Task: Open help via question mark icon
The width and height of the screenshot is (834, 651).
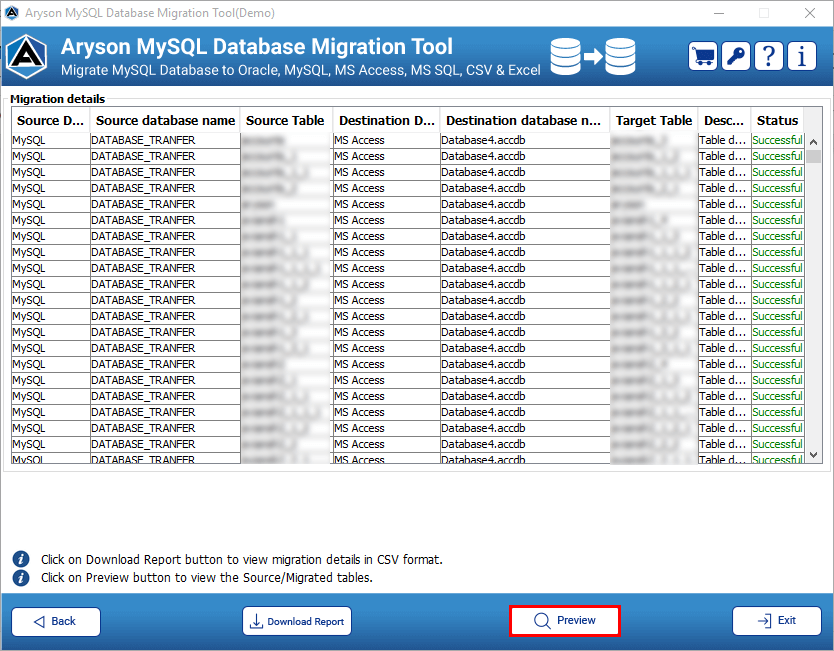Action: [769, 56]
